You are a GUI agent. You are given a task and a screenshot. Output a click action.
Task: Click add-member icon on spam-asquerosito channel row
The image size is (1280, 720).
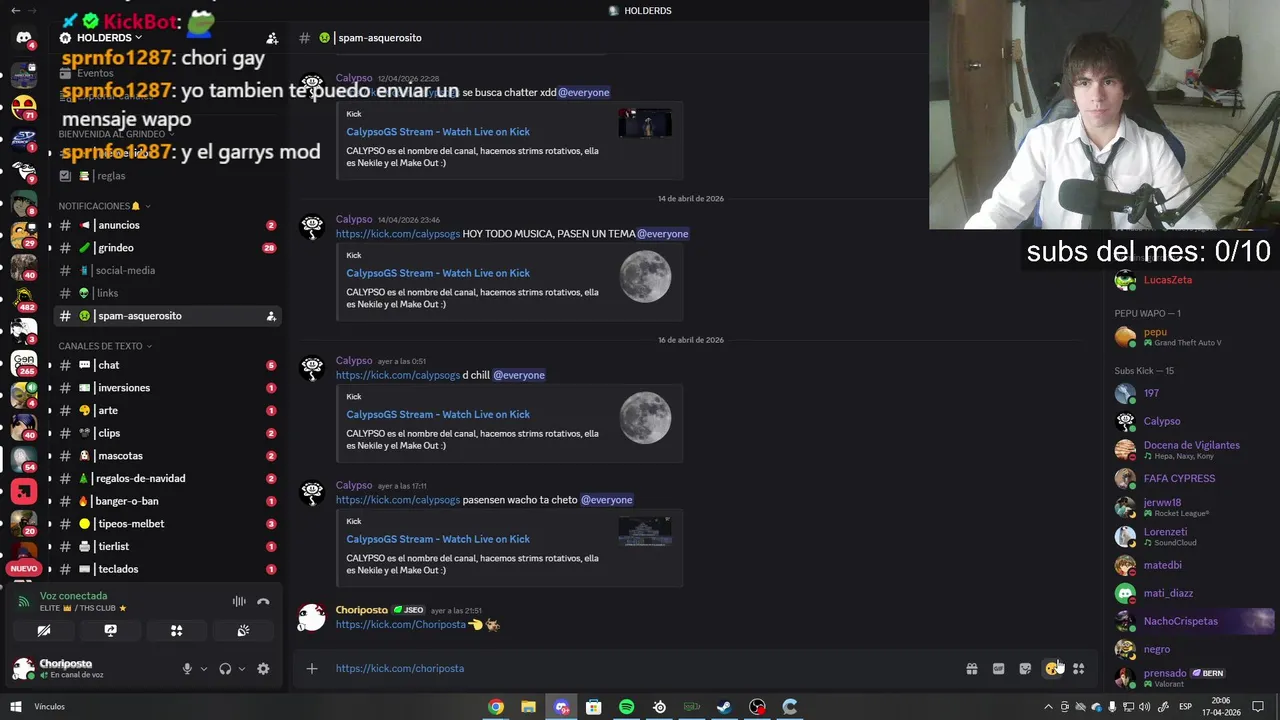tap(271, 316)
